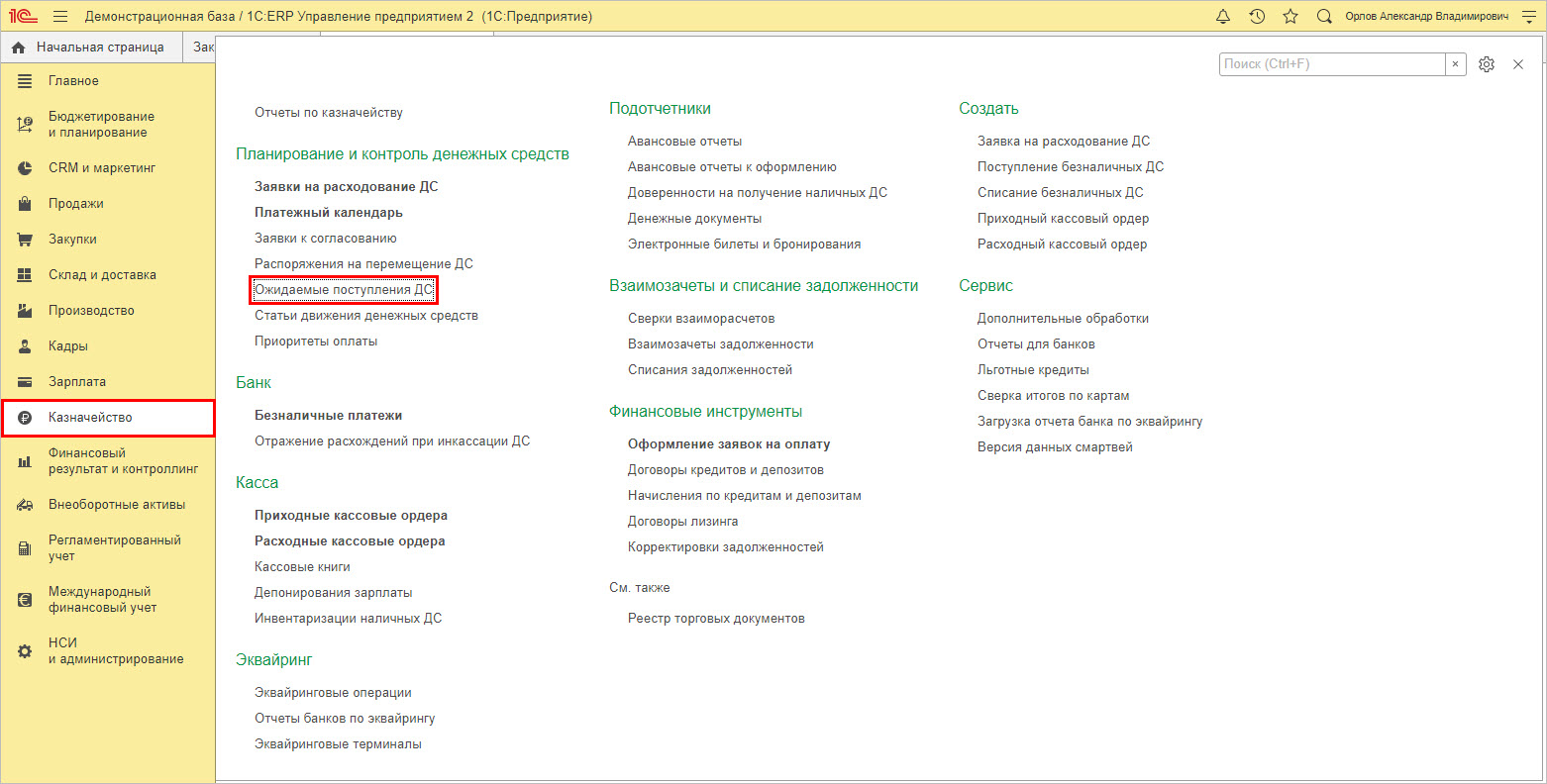Click CRM и маркетинг pie icon
This screenshot has width=1547, height=784.
(x=26, y=168)
